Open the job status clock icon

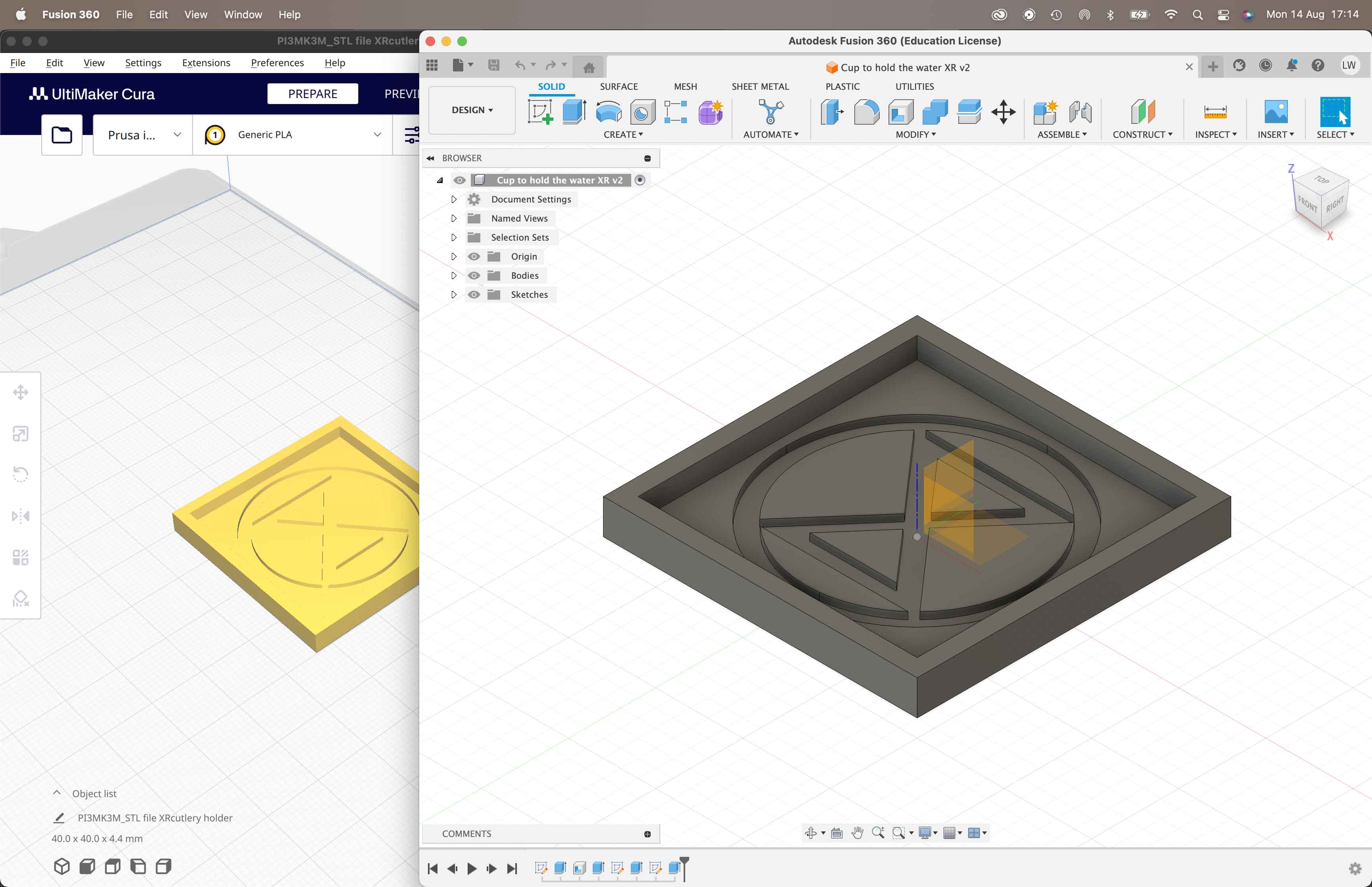1265,65
